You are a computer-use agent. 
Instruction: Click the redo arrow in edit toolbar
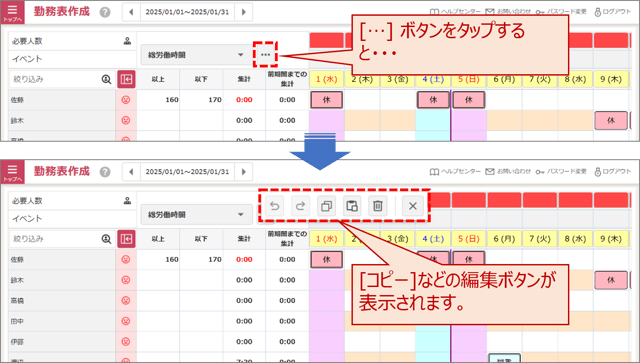300,206
